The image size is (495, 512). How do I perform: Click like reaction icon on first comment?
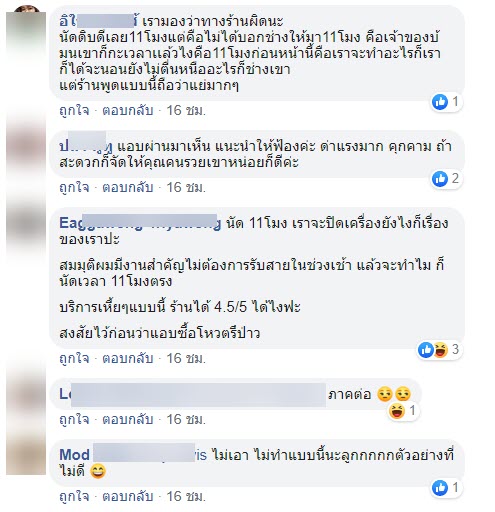(439, 102)
